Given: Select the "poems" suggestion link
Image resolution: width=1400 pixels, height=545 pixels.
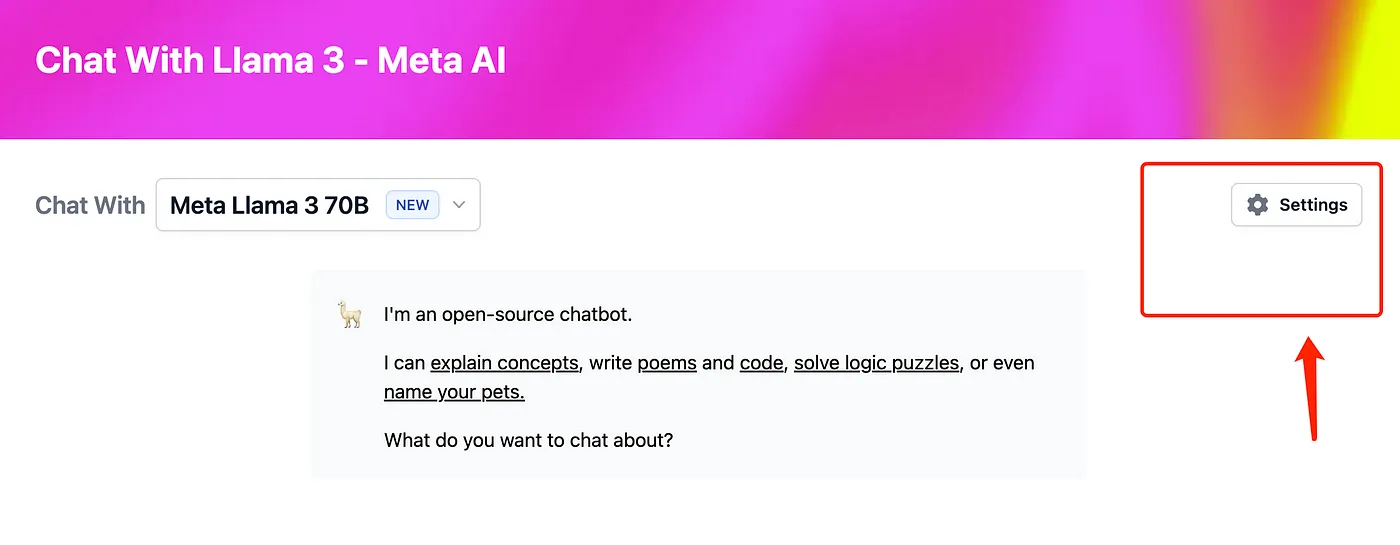Looking at the screenshot, I should [667, 363].
